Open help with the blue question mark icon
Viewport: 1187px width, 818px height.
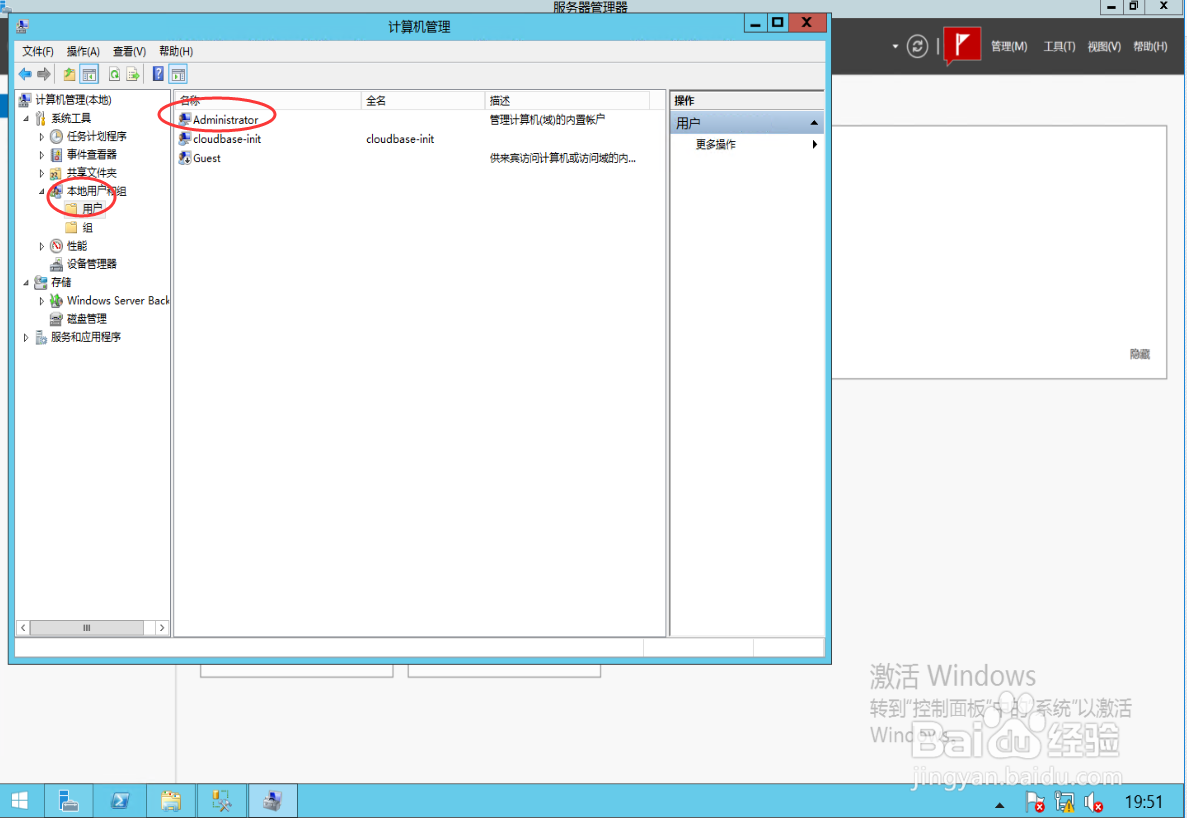pos(158,74)
